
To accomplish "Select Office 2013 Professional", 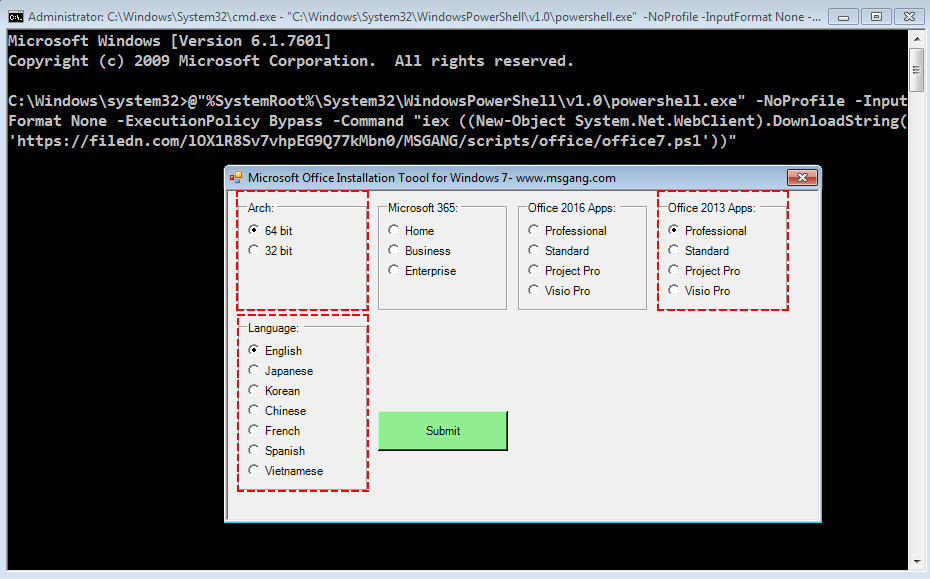I will pos(707,230).
